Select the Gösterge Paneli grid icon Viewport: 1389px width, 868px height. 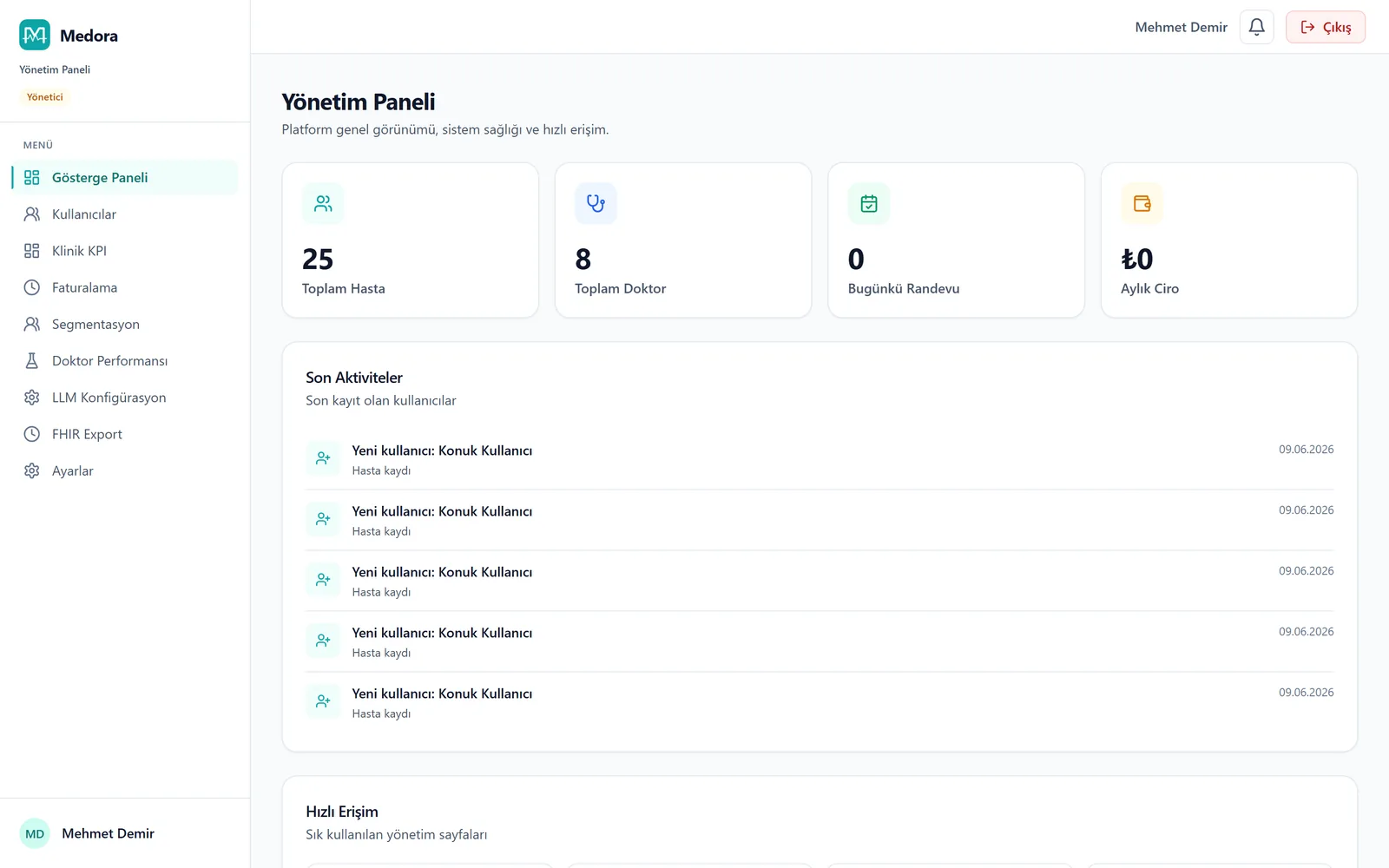32,177
